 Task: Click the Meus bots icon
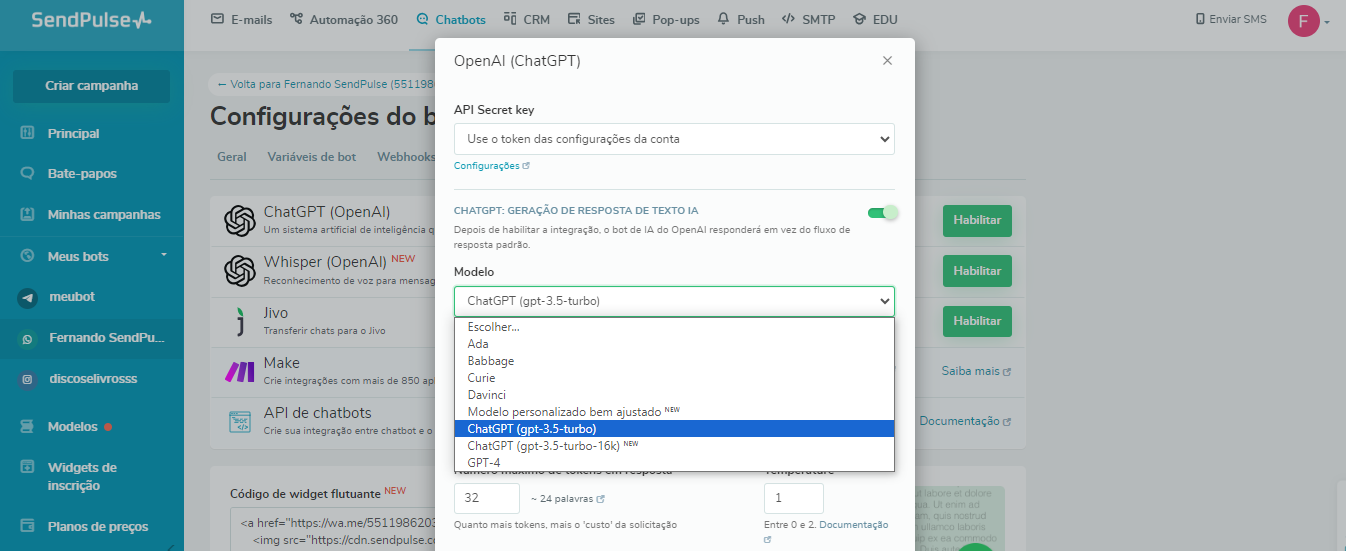[x=28, y=256]
